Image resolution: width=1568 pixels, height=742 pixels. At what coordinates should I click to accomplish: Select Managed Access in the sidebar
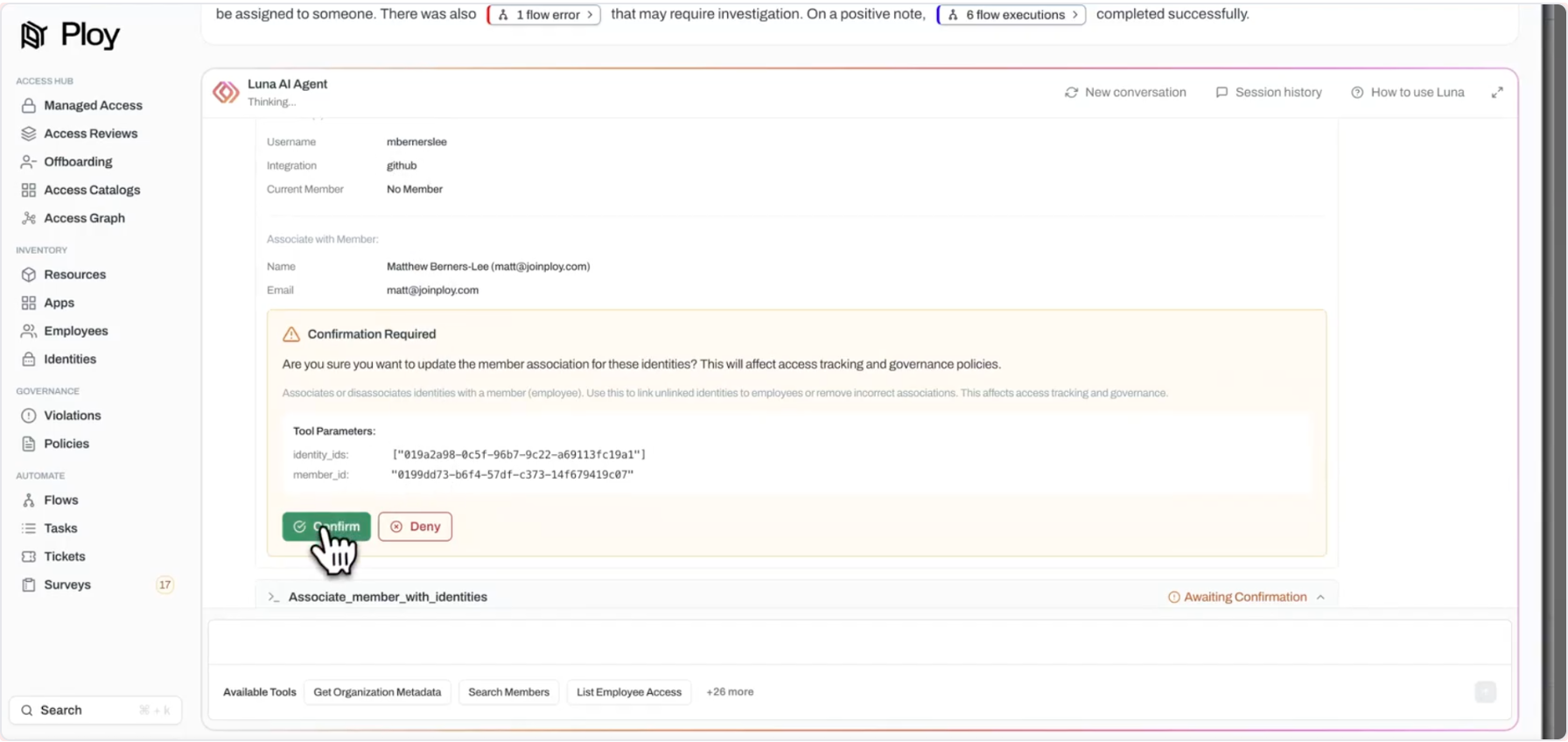pos(93,105)
